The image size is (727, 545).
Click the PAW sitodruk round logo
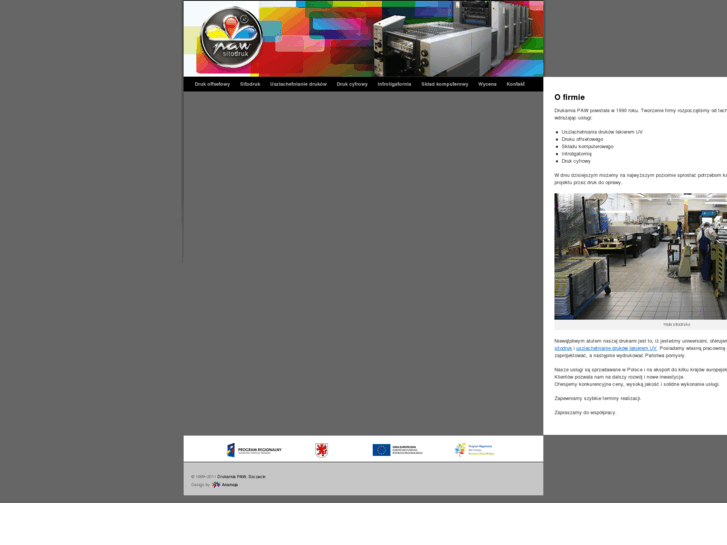click(231, 37)
